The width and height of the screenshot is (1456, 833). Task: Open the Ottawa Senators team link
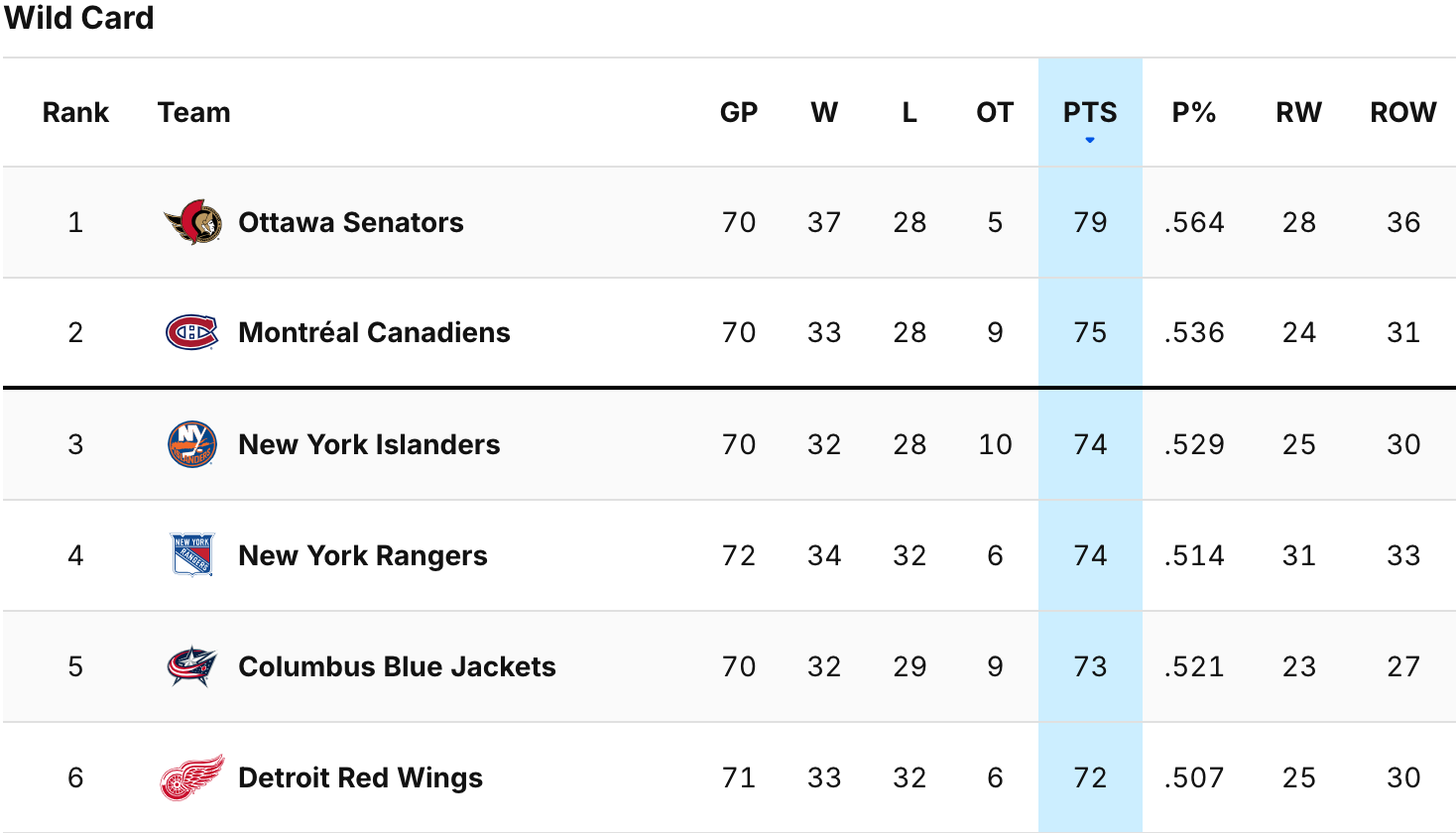[x=351, y=222]
